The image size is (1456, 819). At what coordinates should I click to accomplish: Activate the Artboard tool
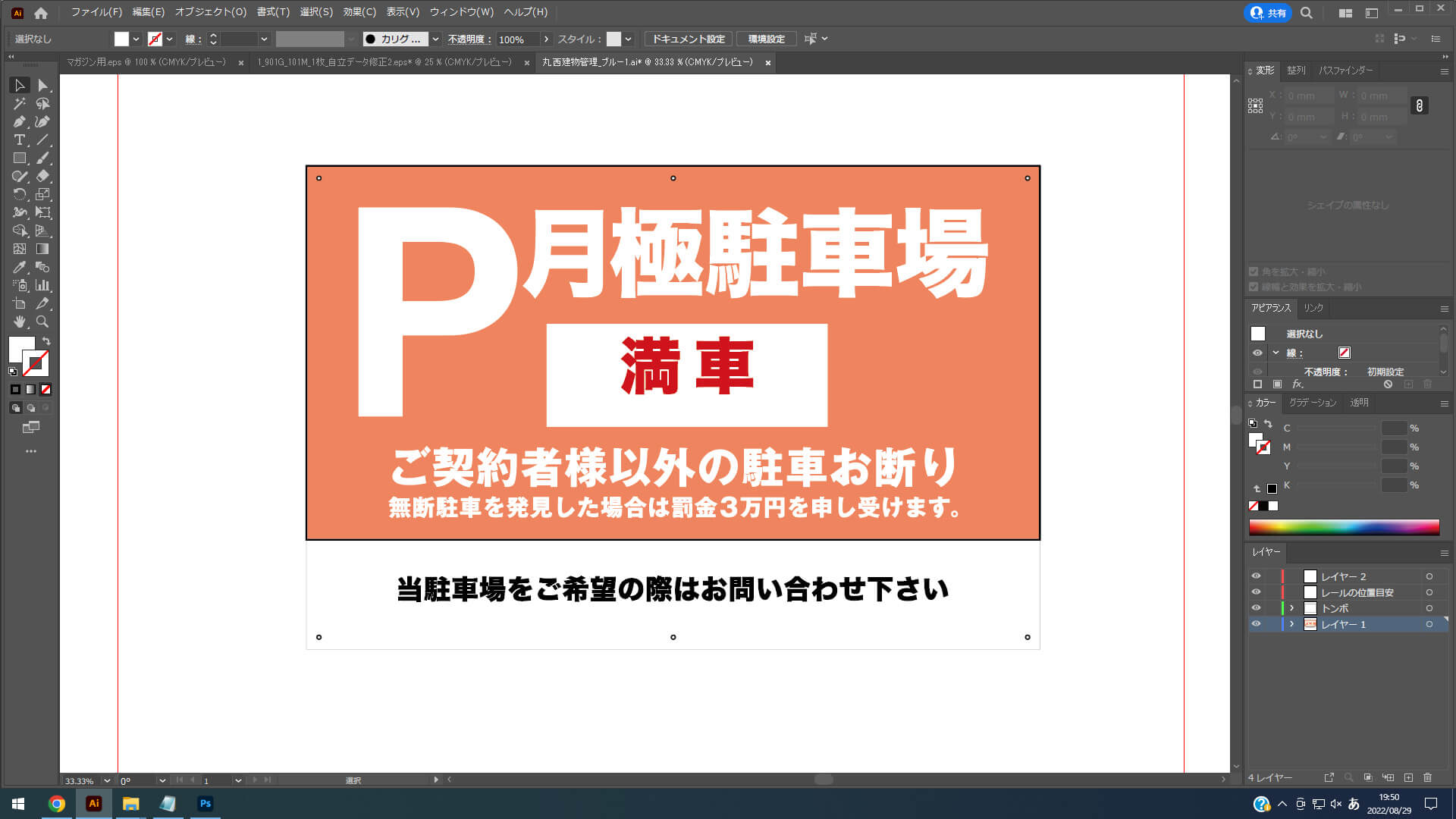pyautogui.click(x=20, y=304)
